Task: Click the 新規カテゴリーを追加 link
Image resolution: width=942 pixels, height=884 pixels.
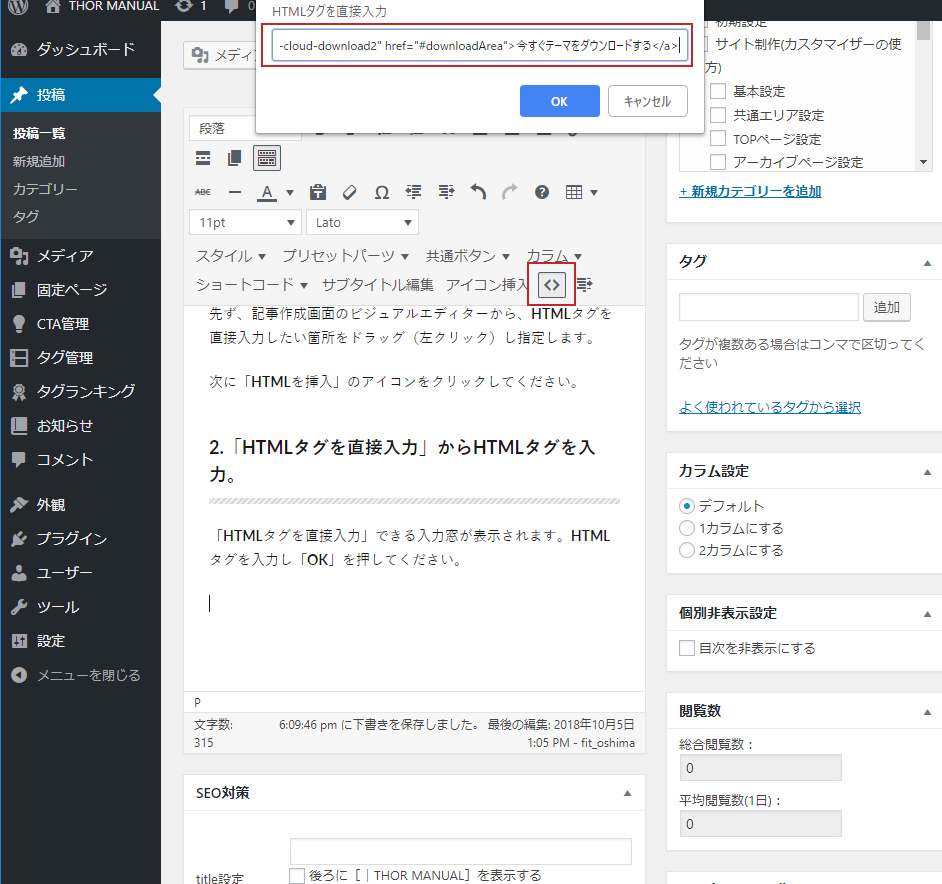Action: [x=750, y=191]
